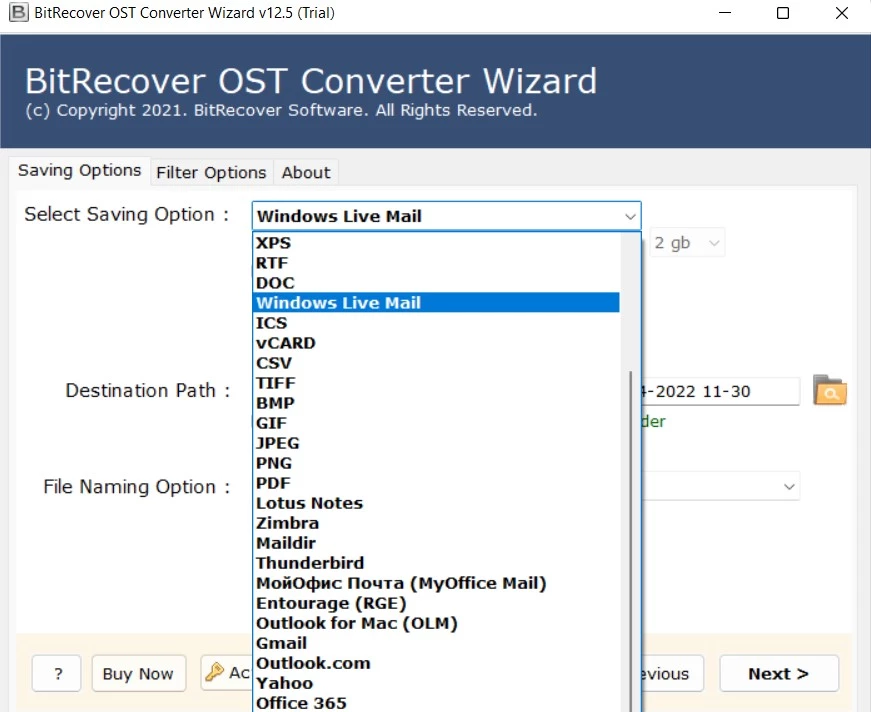This screenshot has width=871, height=712.
Task: Open the 2 gb split size dropdown
Action: pos(688,243)
